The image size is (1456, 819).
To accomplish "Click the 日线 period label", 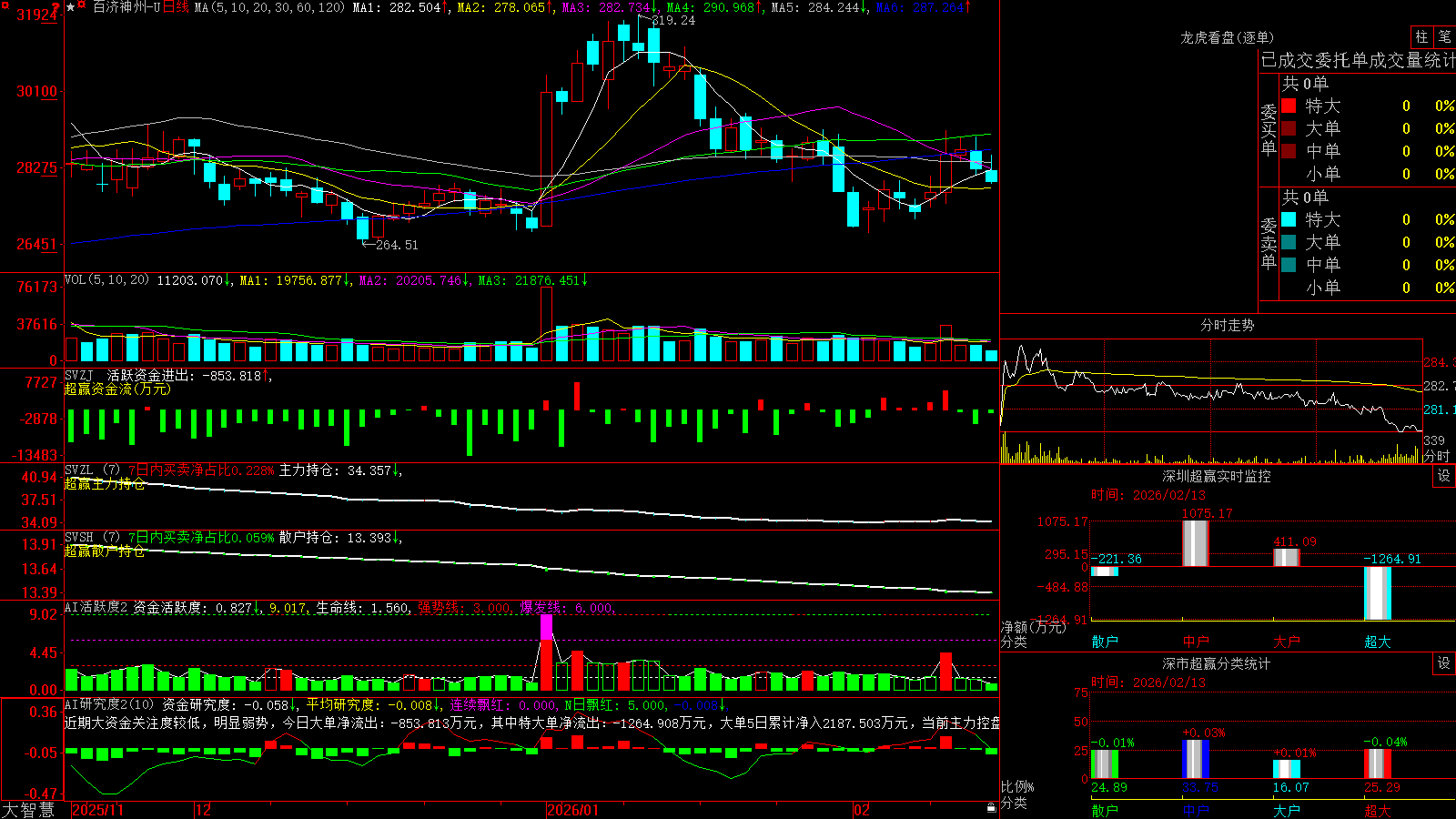I will [176, 7].
